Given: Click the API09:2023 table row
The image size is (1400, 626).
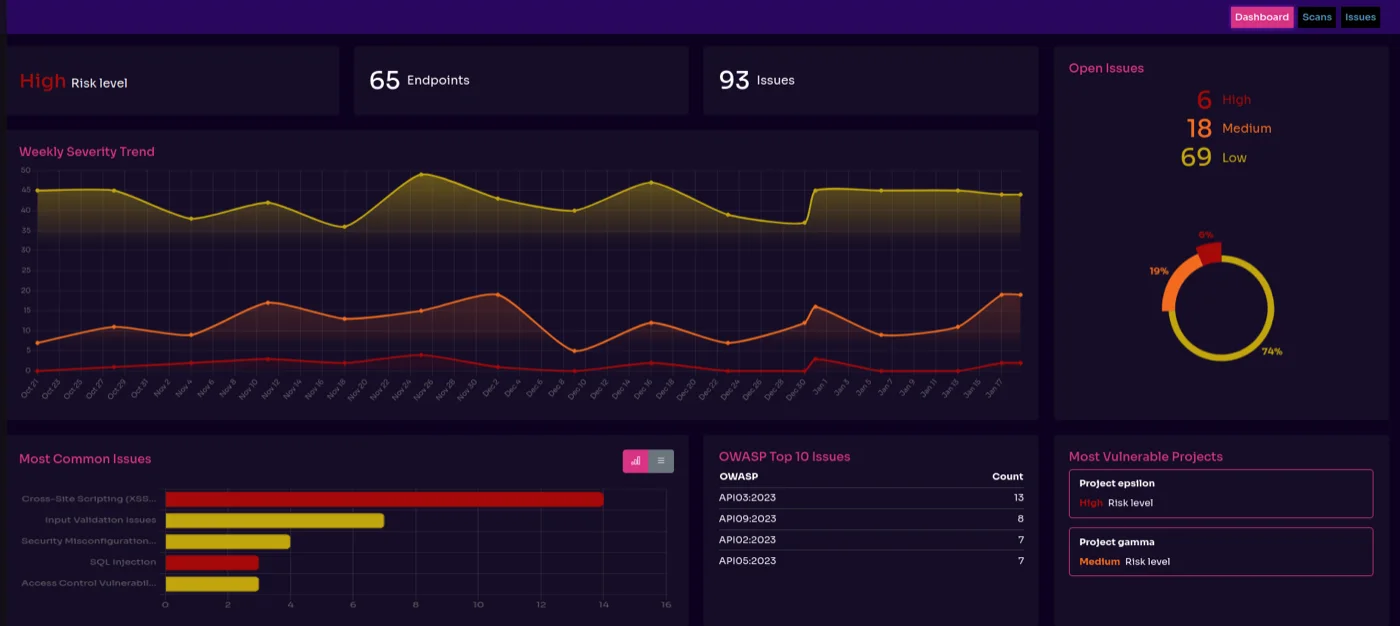Looking at the screenshot, I should (x=870, y=518).
